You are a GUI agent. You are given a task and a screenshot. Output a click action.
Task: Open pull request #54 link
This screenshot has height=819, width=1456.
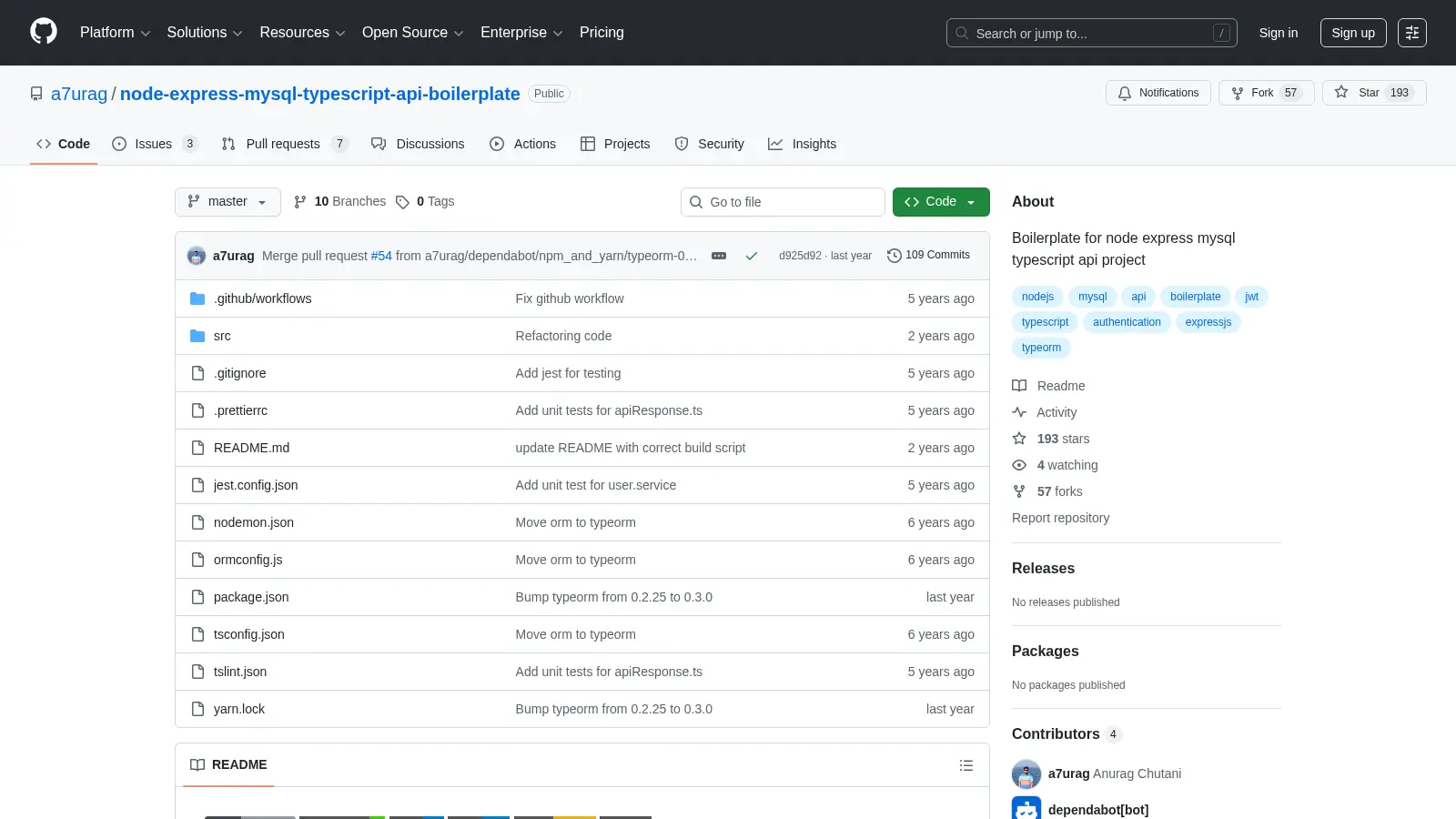coord(381,256)
